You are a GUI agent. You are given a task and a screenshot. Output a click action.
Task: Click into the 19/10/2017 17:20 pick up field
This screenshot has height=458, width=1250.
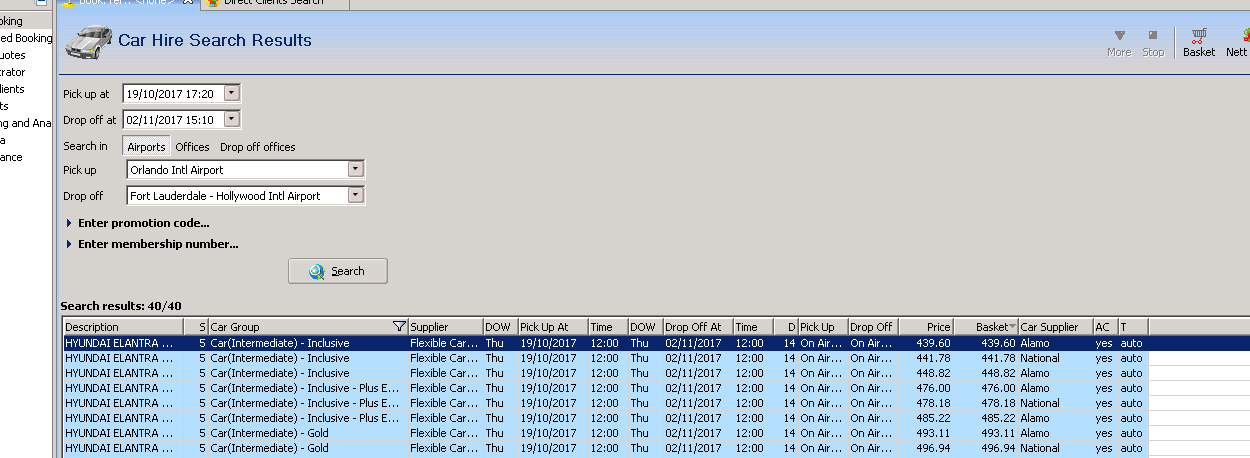click(x=173, y=93)
